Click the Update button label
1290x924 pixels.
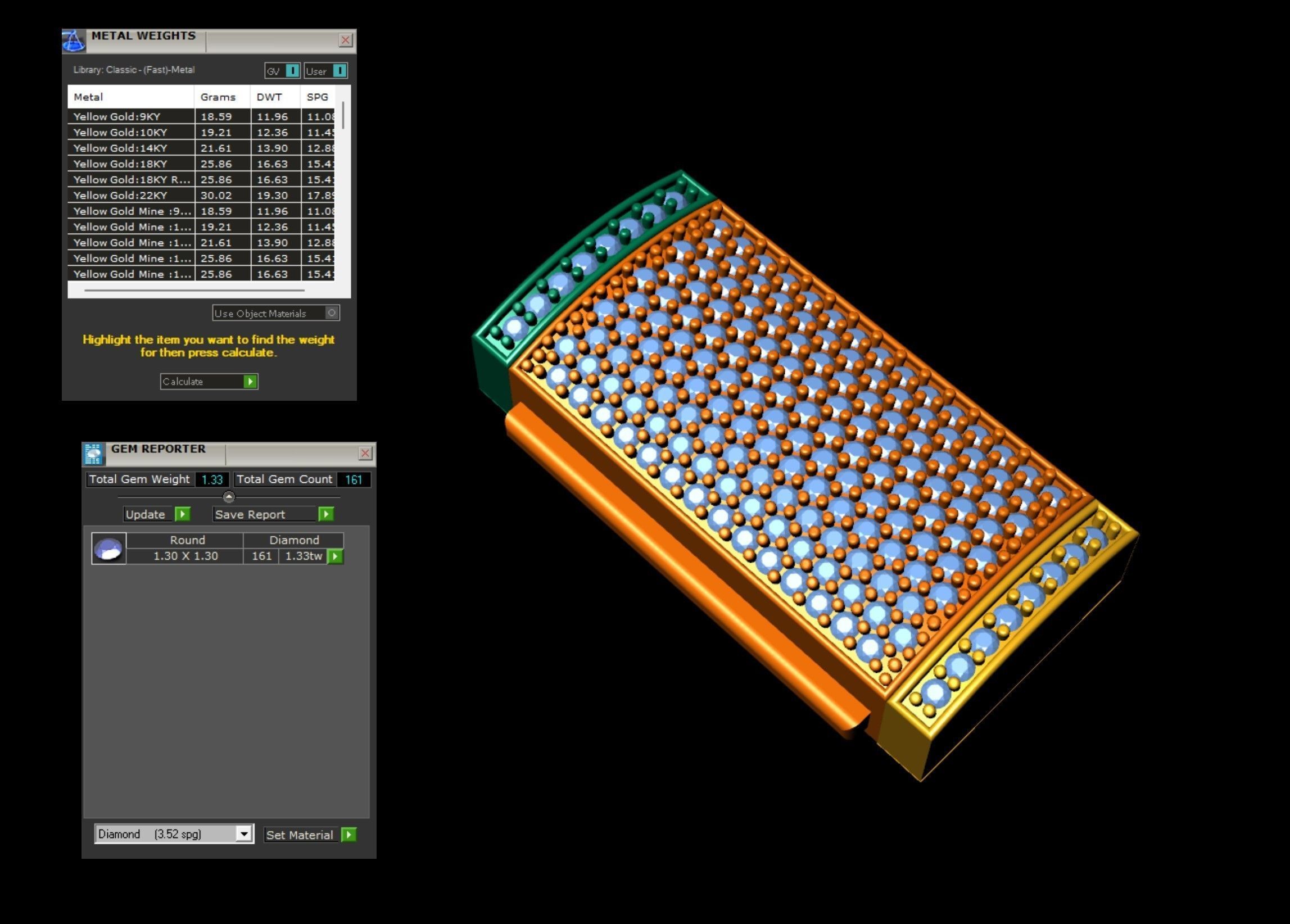(x=146, y=514)
